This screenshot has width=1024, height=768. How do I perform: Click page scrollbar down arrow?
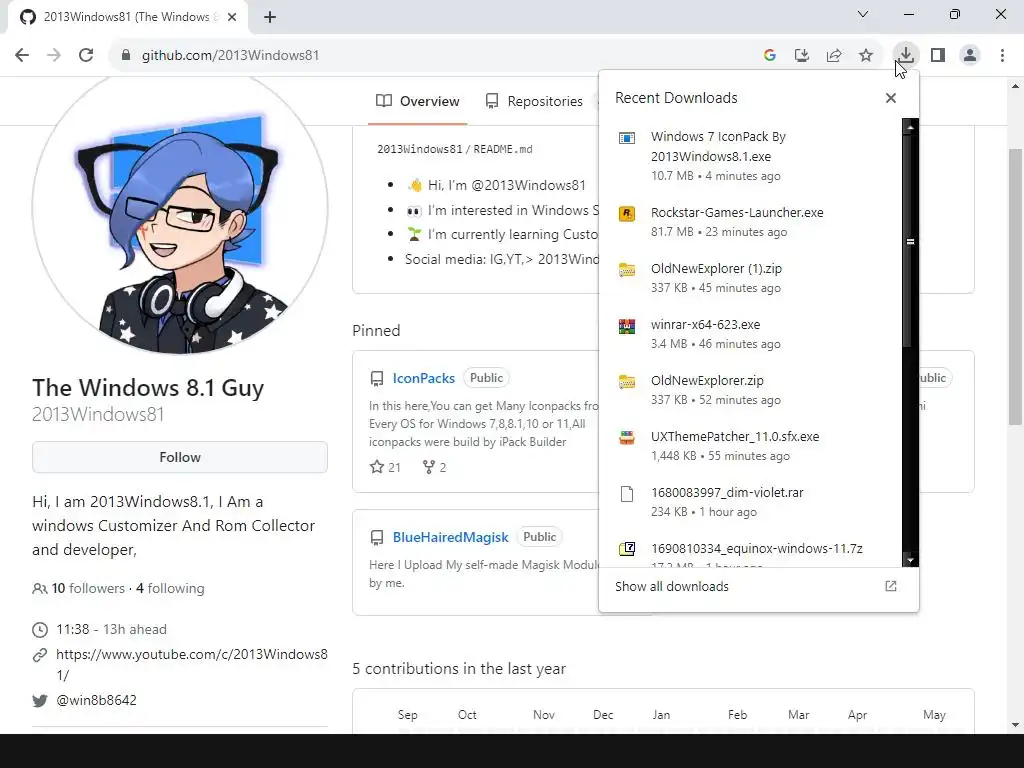tap(1015, 724)
